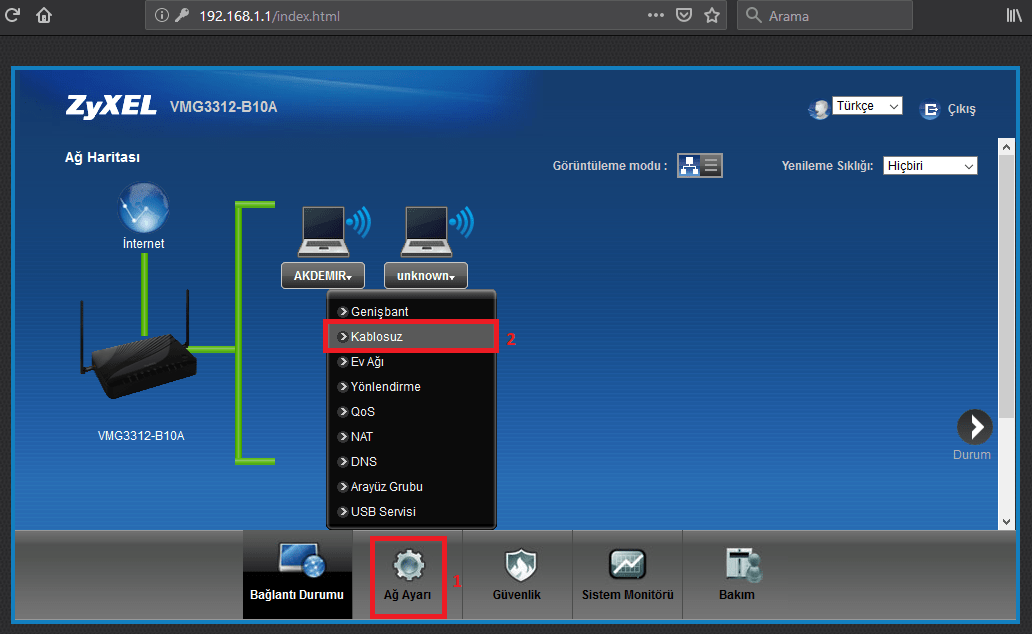Screen dimensions: 1032x634
Task: Open Sistem Monitörü tab
Action: pyautogui.click(x=627, y=575)
